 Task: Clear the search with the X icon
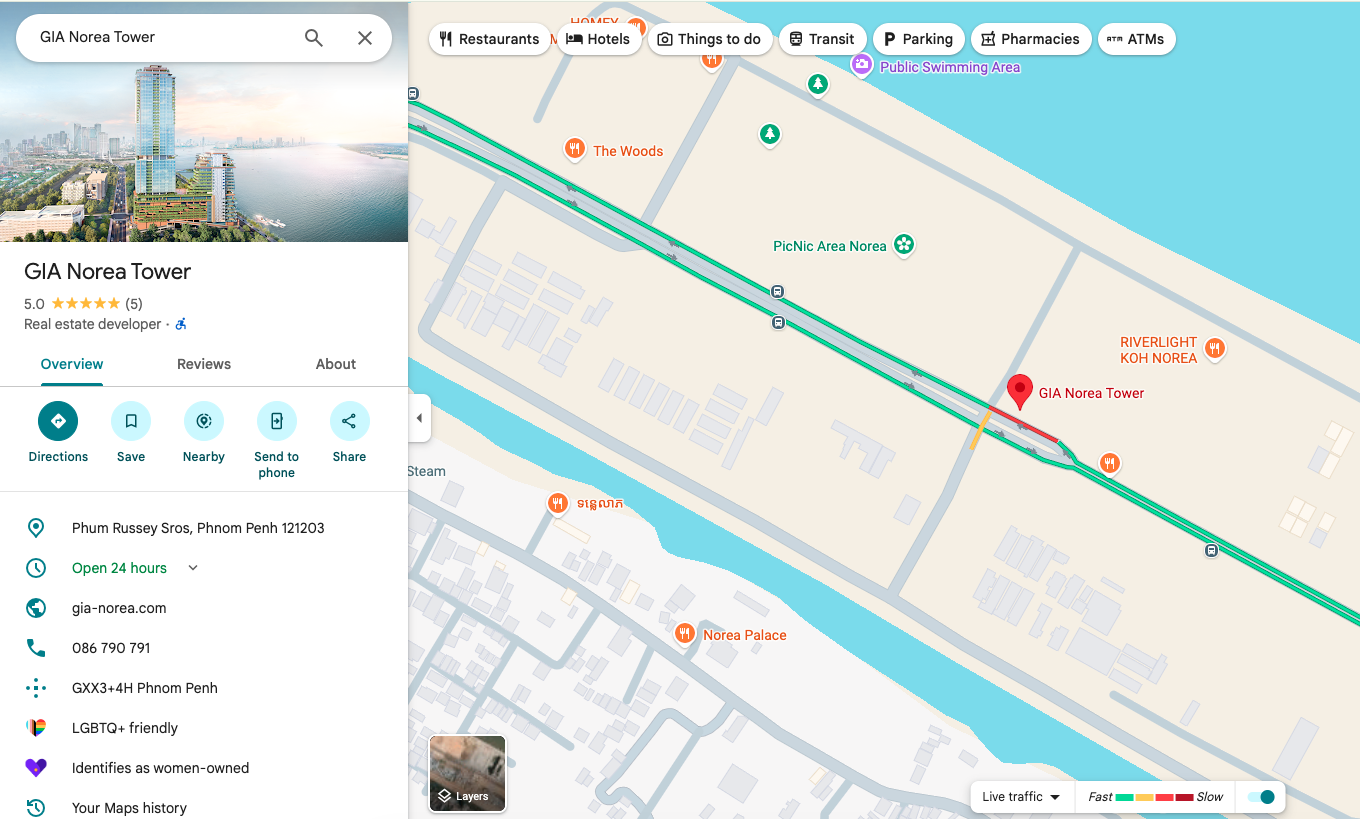click(365, 38)
